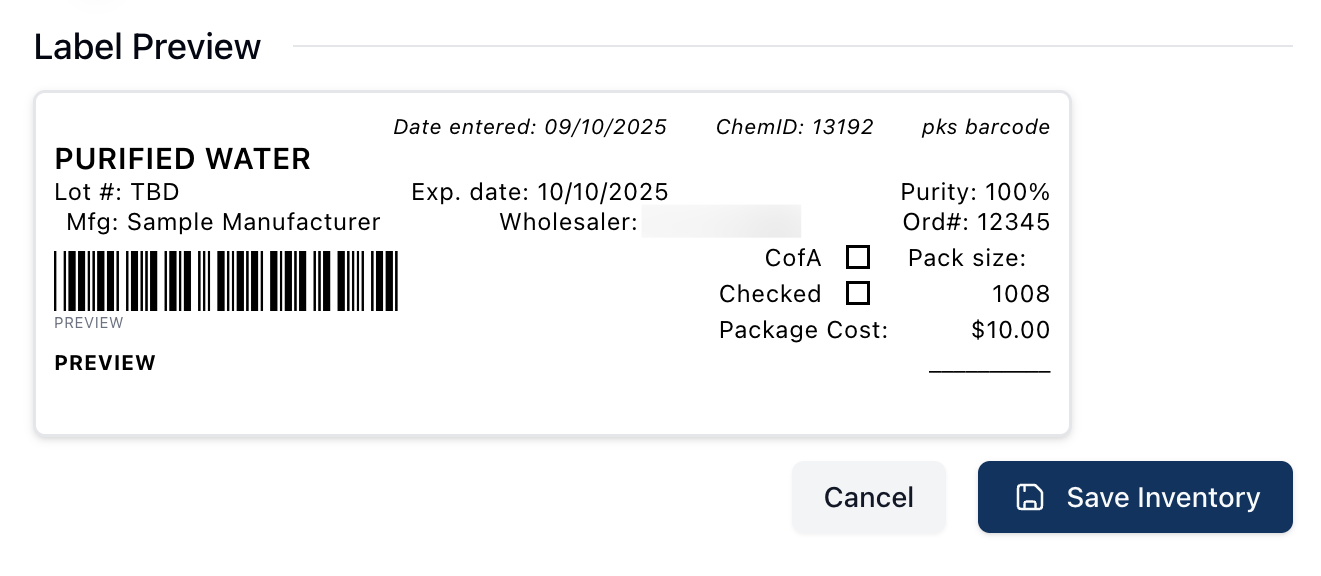Click the Purity 100% text
Image resolution: width=1321 pixels, height=576 pixels.
pos(975,192)
